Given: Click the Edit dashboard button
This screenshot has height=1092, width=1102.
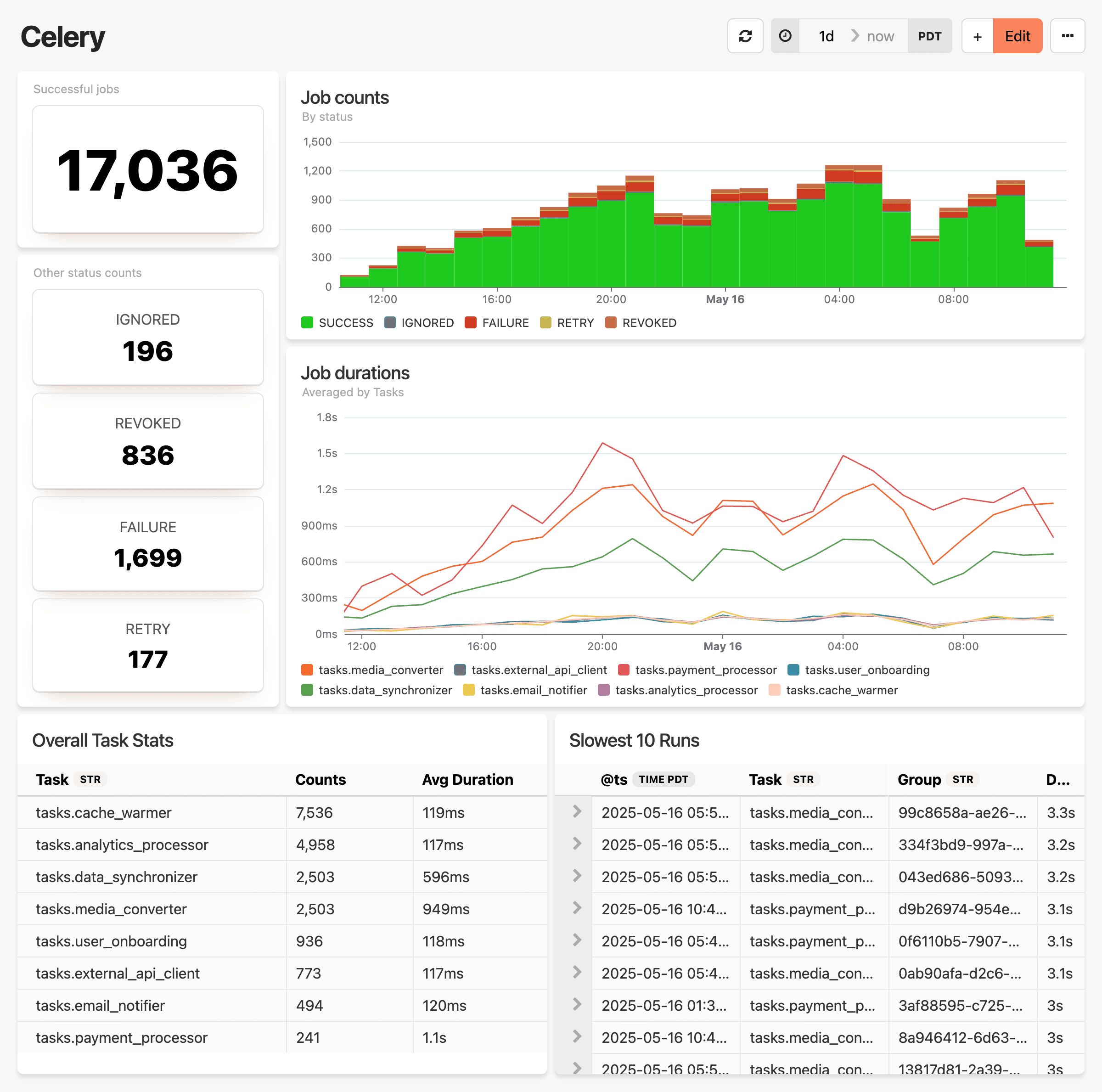Looking at the screenshot, I should tap(1017, 36).
